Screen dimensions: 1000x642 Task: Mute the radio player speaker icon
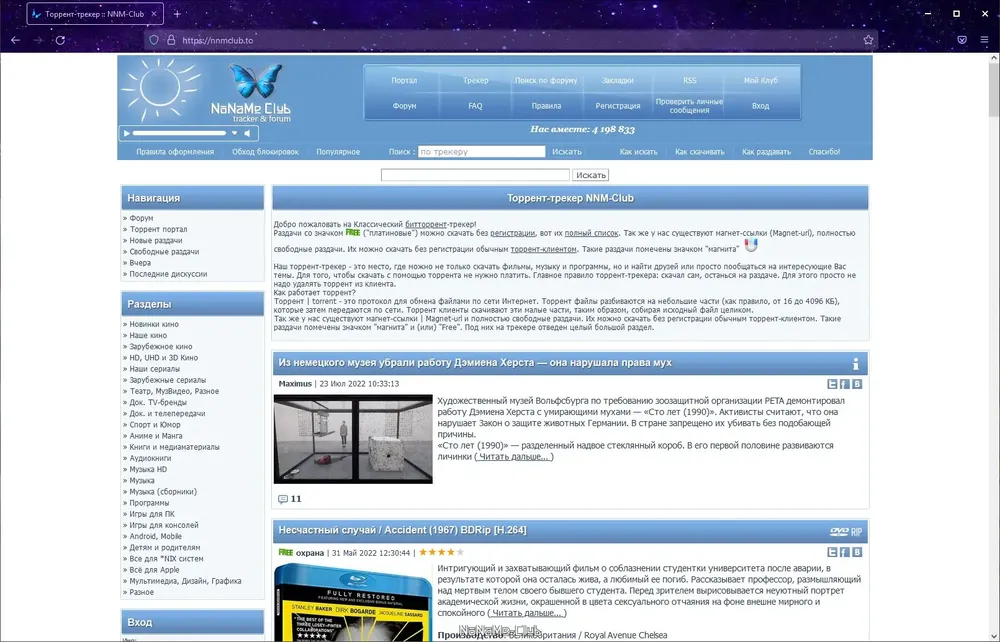247,133
